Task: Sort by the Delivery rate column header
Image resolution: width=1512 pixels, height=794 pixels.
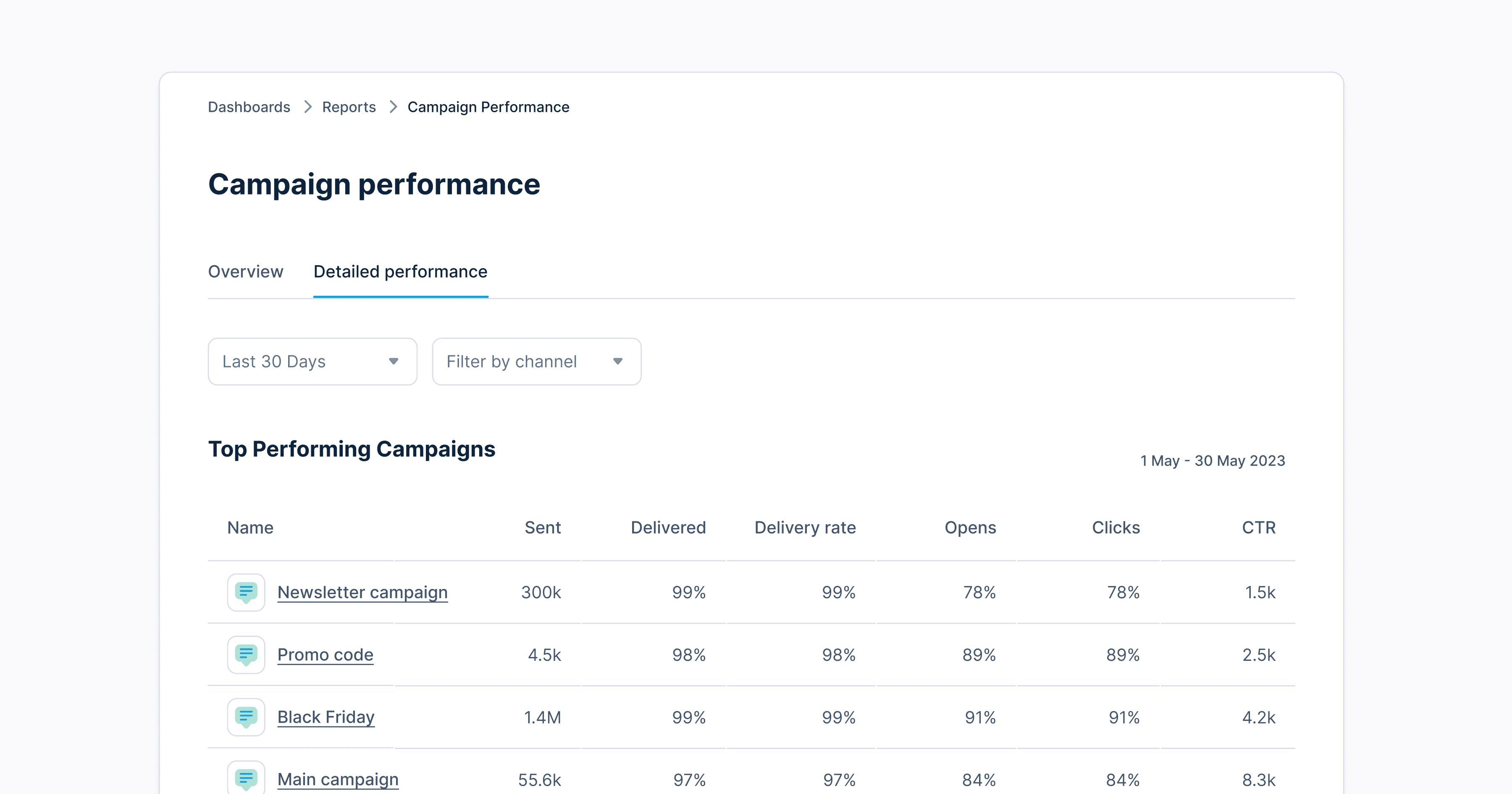Action: coord(805,527)
